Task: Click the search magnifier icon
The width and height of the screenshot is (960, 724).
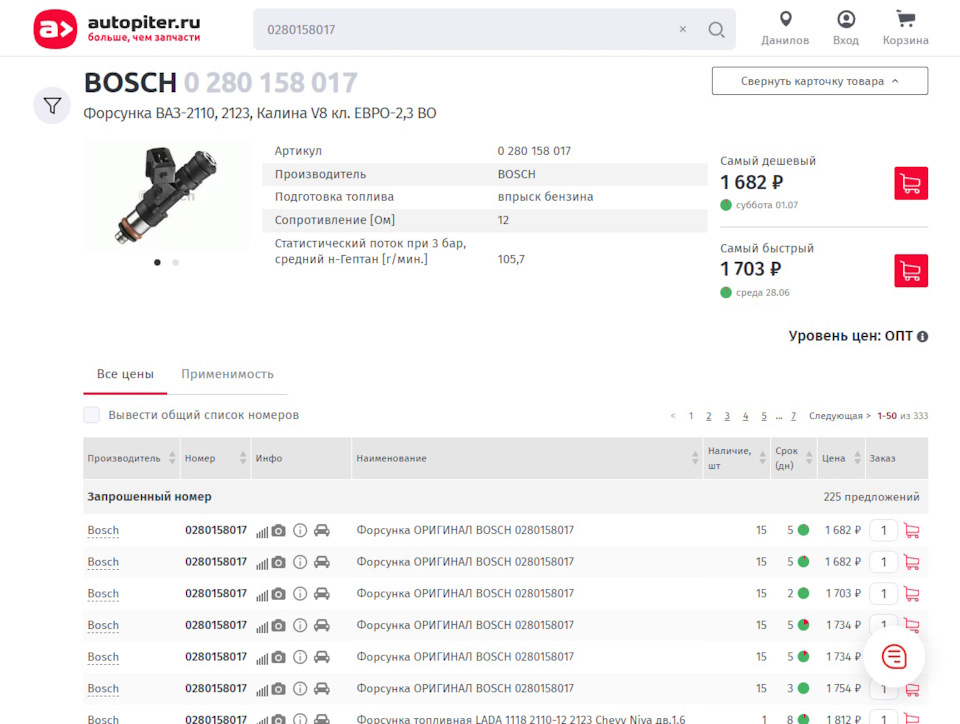Action: (716, 30)
